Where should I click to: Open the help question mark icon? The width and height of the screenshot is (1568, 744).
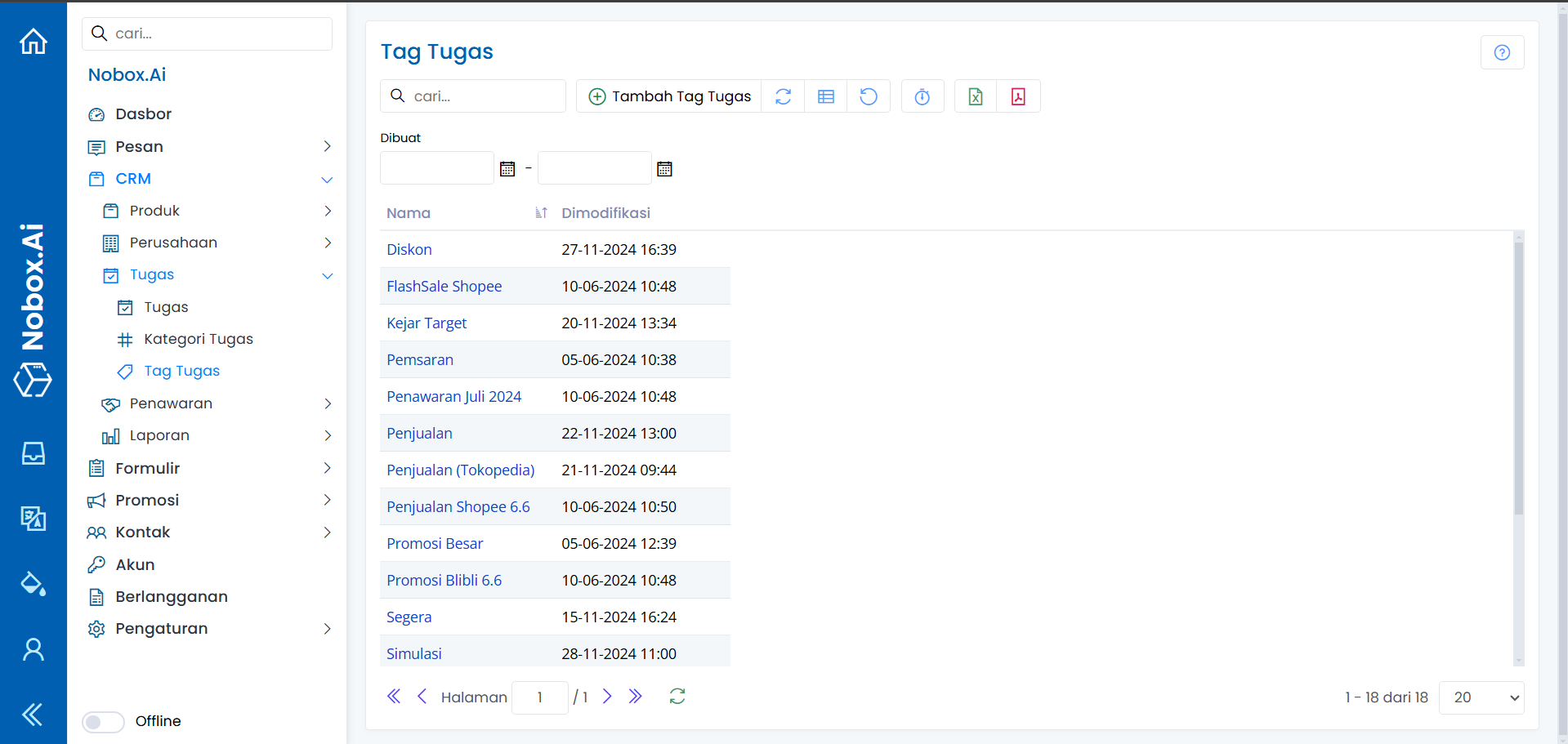1502,52
